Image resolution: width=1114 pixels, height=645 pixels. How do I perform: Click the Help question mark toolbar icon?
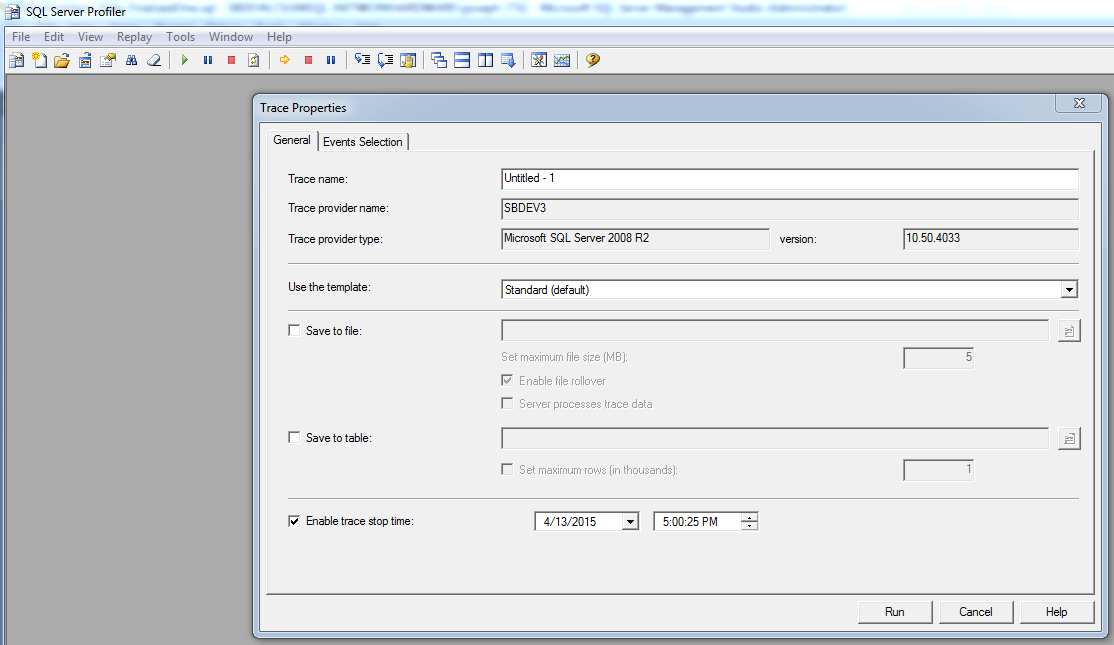pos(592,60)
